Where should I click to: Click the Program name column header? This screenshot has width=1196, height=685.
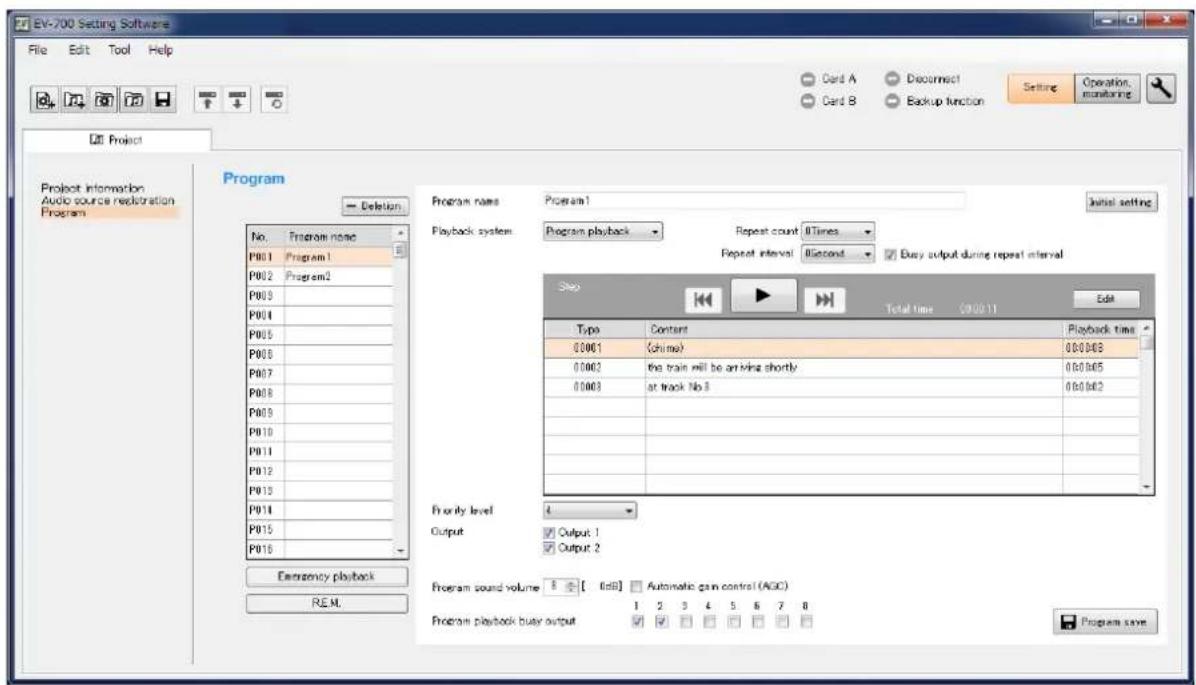point(339,237)
